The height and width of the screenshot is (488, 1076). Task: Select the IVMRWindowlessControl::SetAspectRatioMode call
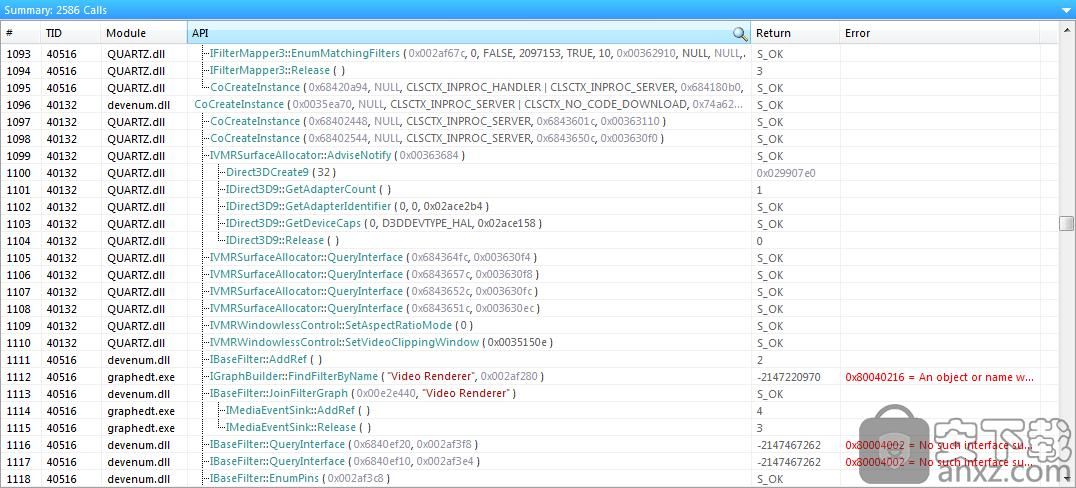click(329, 325)
